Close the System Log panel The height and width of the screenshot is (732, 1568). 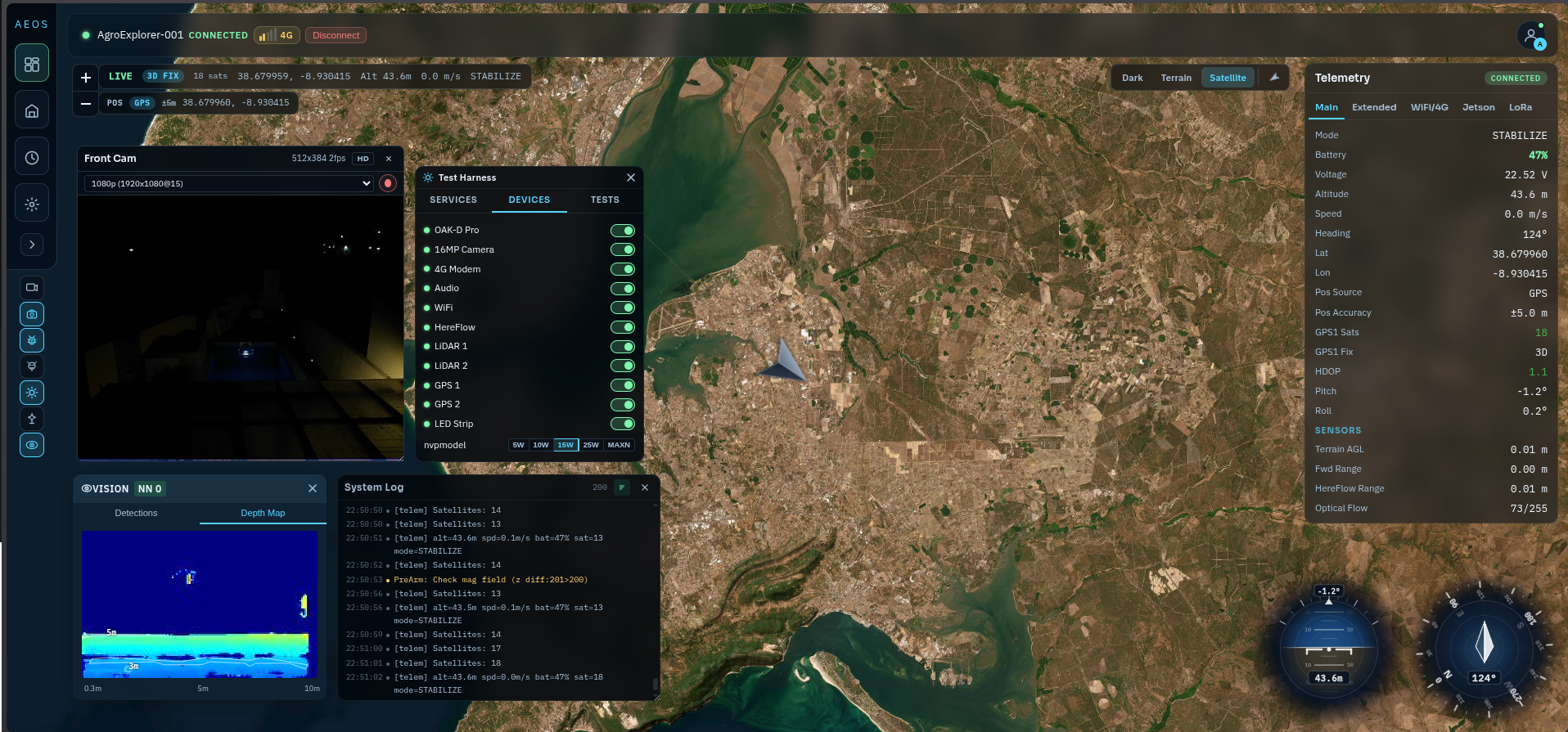[x=645, y=487]
